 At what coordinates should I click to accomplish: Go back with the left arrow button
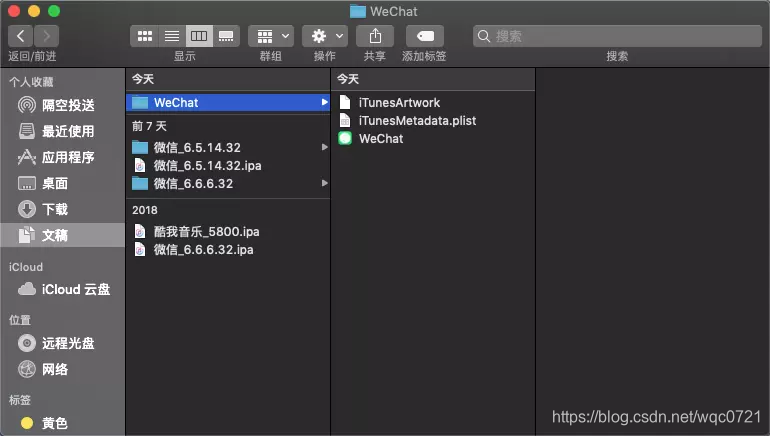[21, 36]
